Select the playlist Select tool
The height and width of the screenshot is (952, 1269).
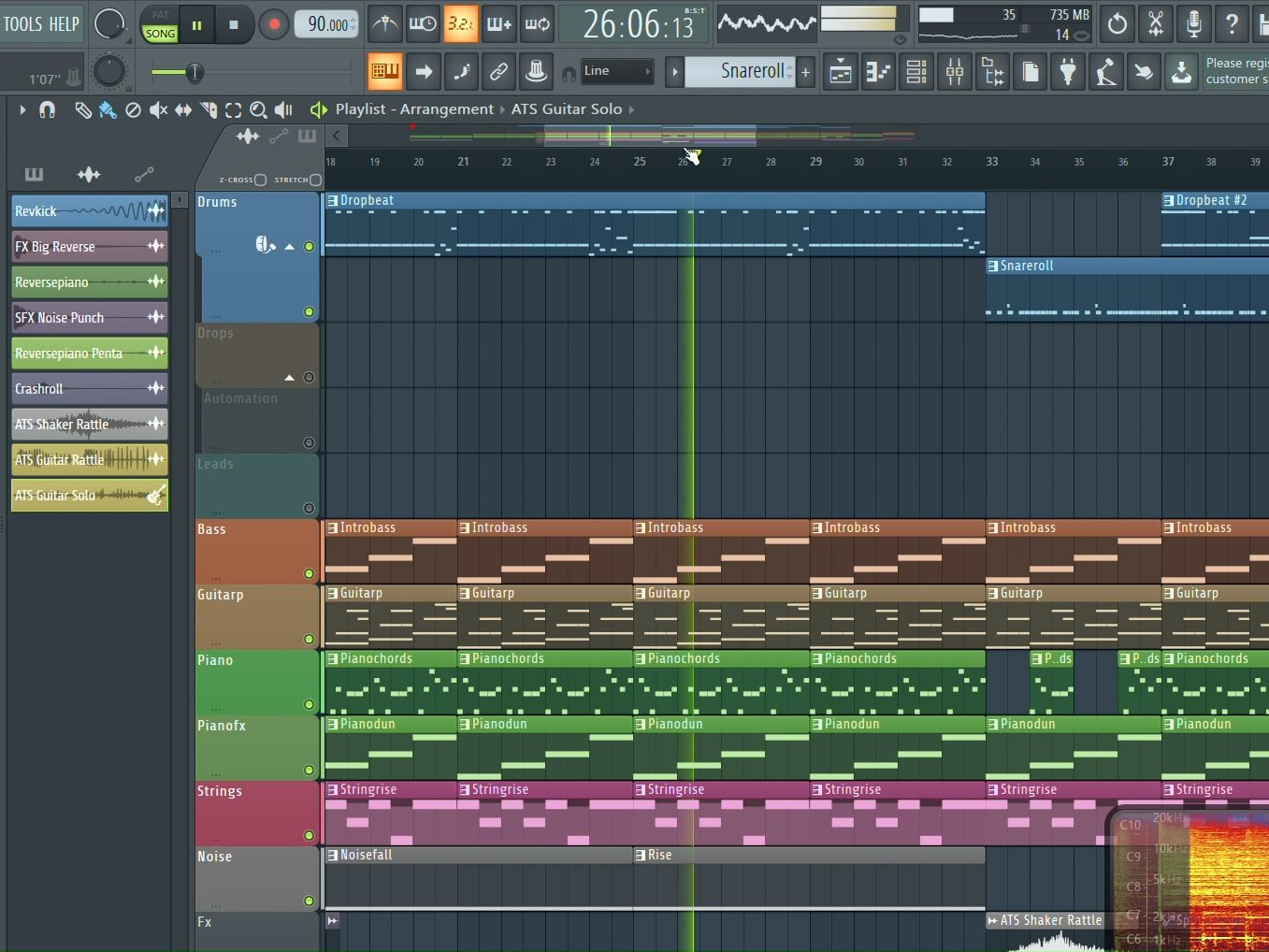pyautogui.click(x=233, y=110)
